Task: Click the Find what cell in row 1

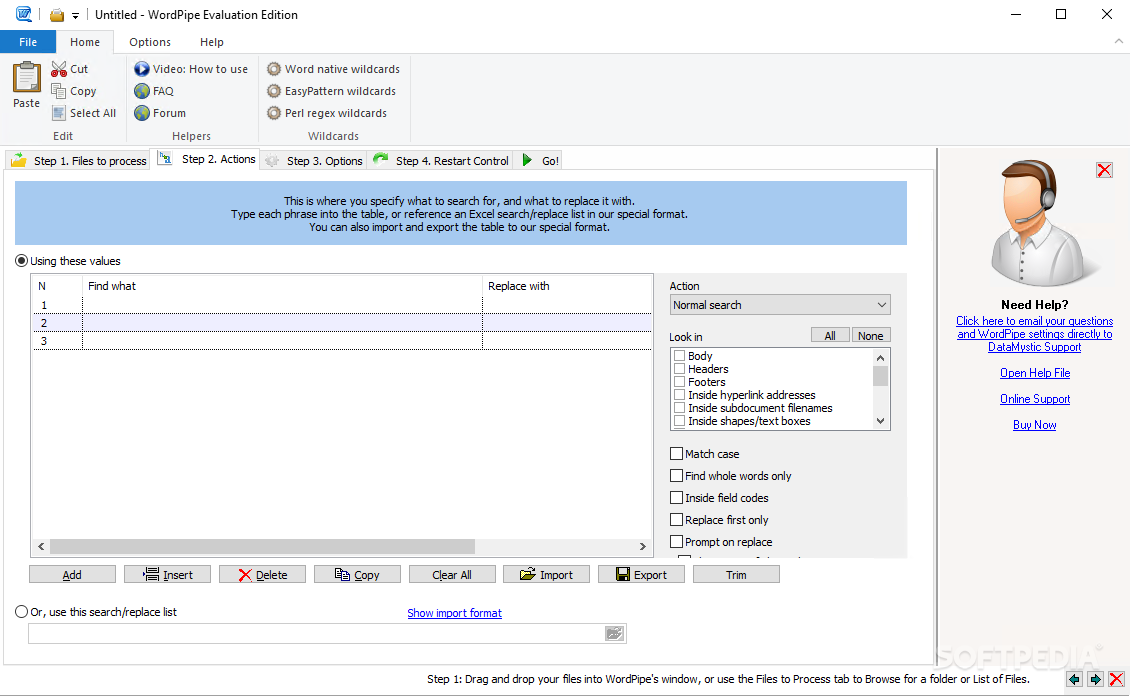Action: [x=282, y=305]
